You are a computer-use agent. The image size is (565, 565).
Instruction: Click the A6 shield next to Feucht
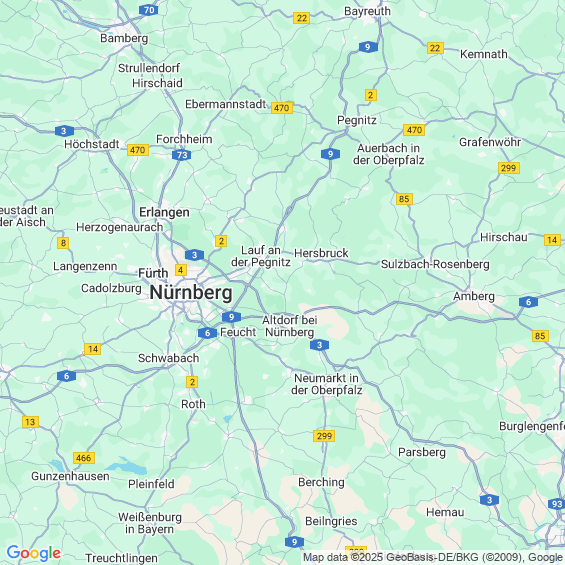207,333
